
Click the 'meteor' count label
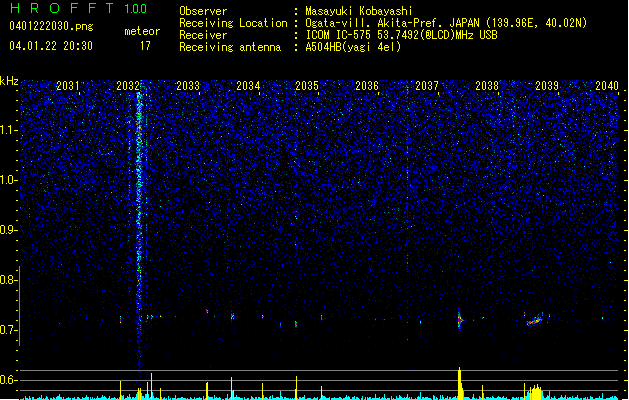click(142, 31)
